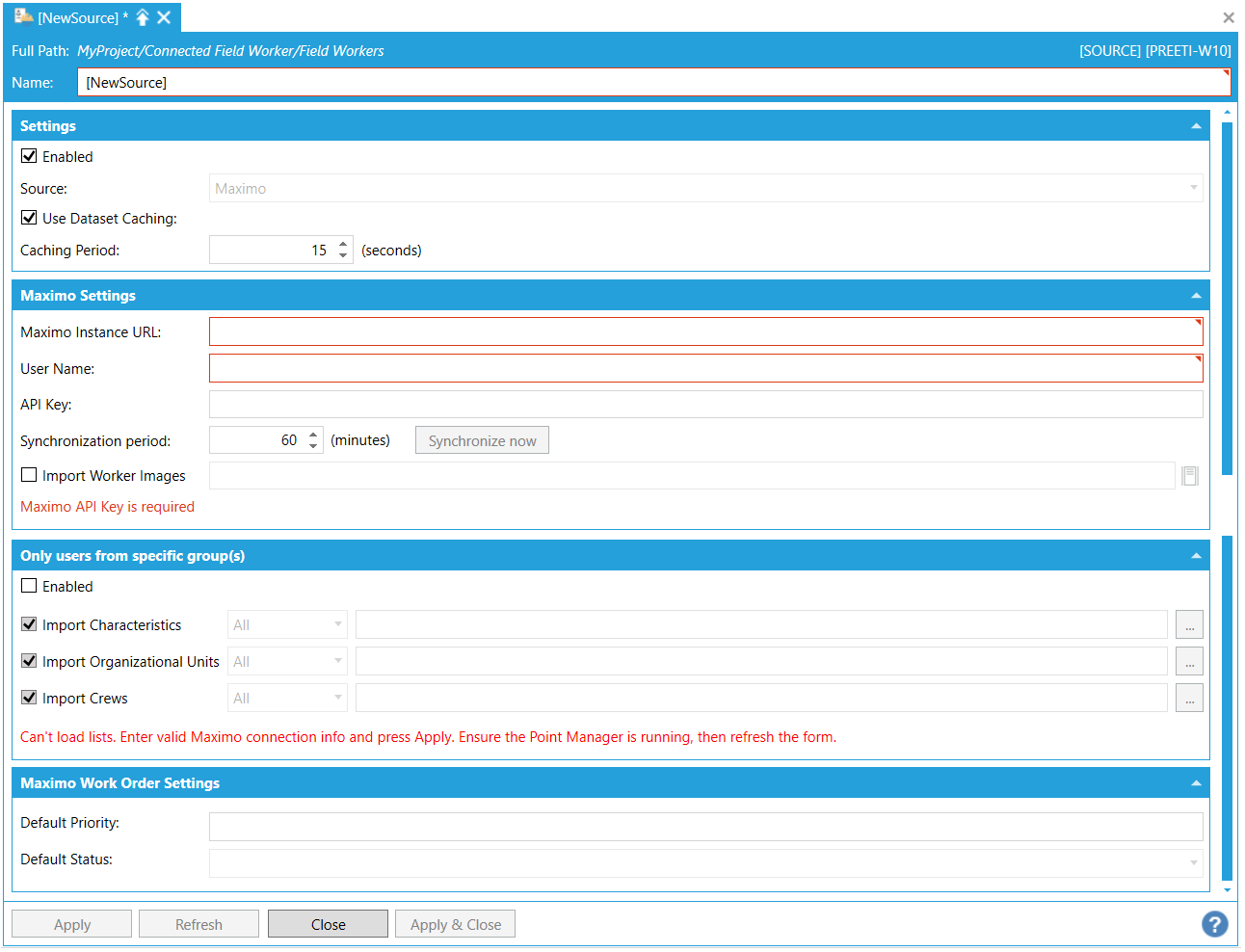The height and width of the screenshot is (952, 1245).
Task: Increase Synchronization period with up arrow
Action: pos(313,435)
